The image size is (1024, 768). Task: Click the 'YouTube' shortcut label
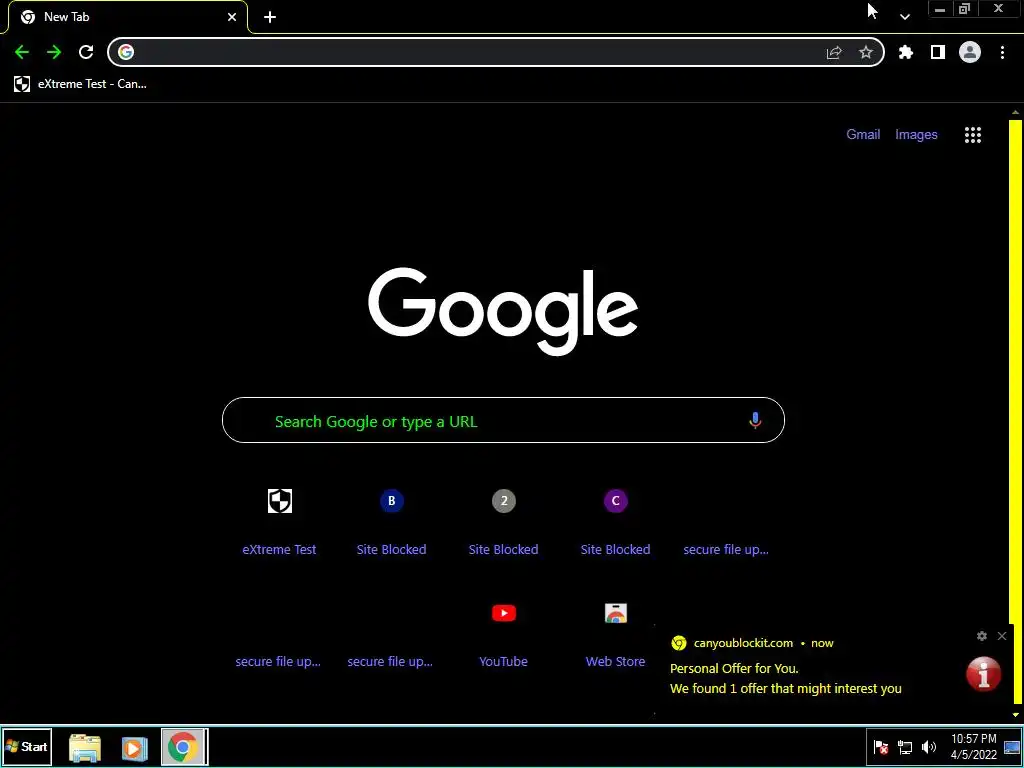click(503, 662)
